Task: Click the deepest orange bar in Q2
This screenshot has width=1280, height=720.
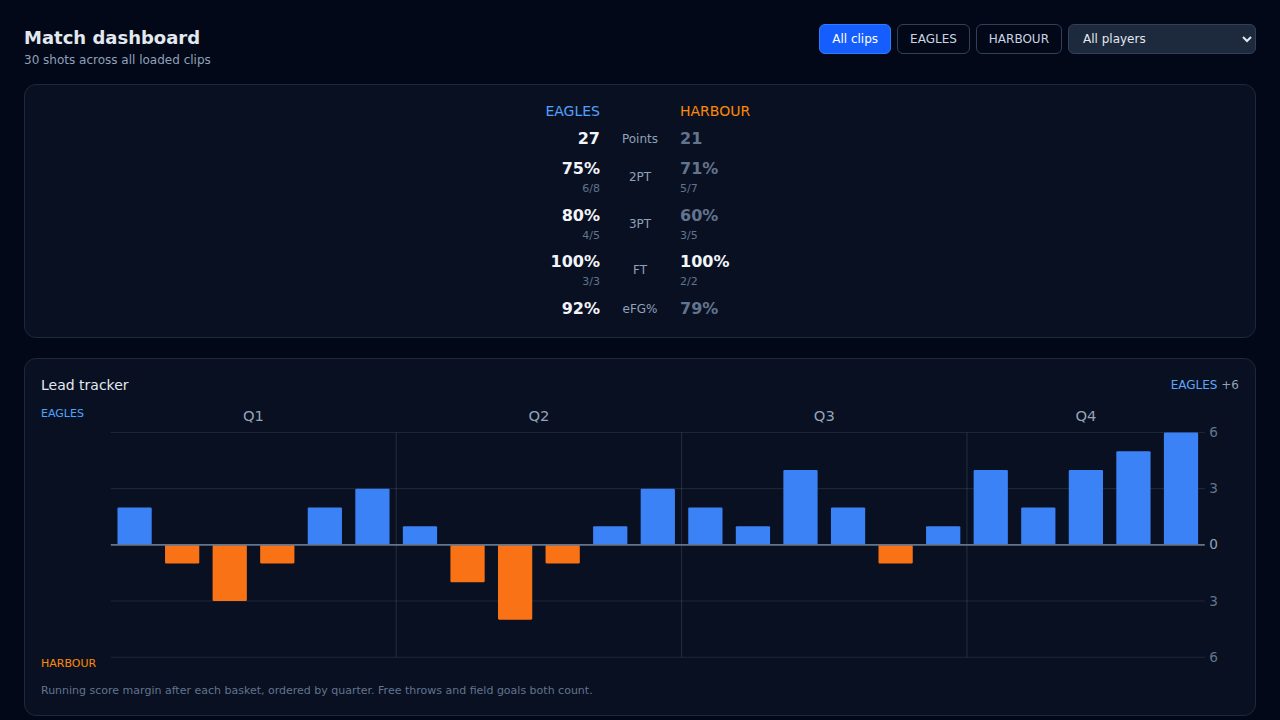Action: (x=515, y=582)
